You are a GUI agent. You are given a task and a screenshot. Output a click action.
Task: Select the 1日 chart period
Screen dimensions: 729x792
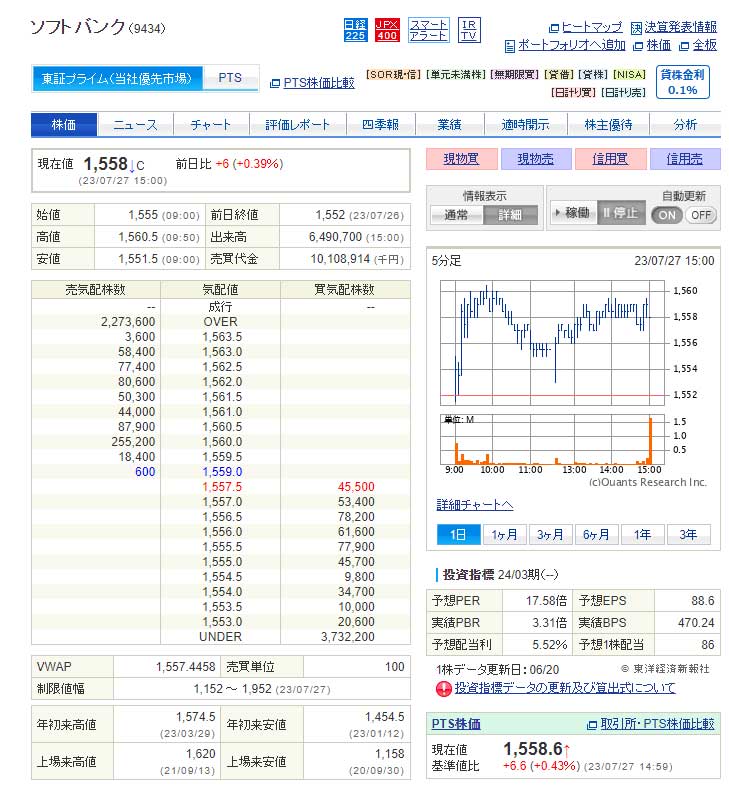(458, 534)
